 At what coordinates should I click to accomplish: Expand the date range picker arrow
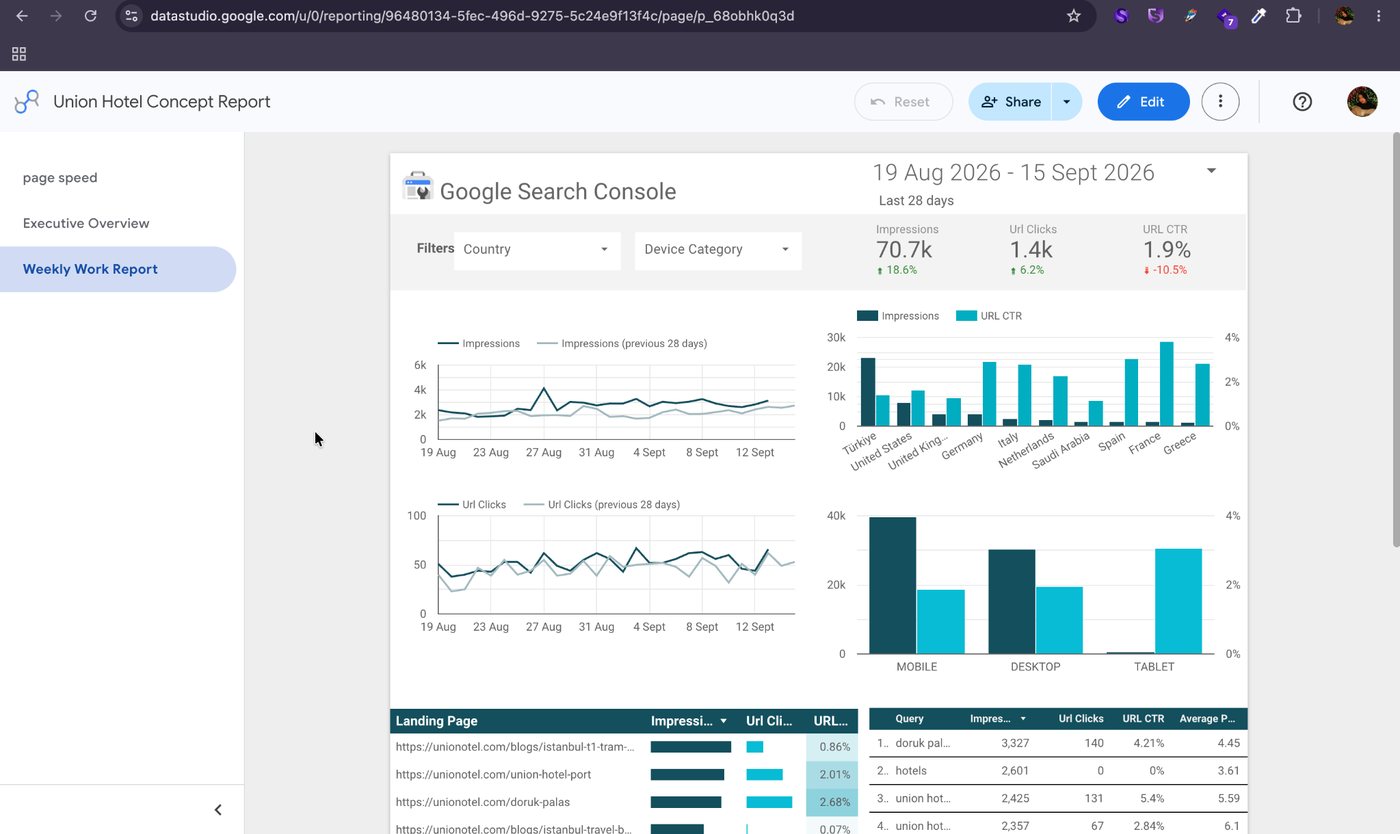pyautogui.click(x=1211, y=171)
